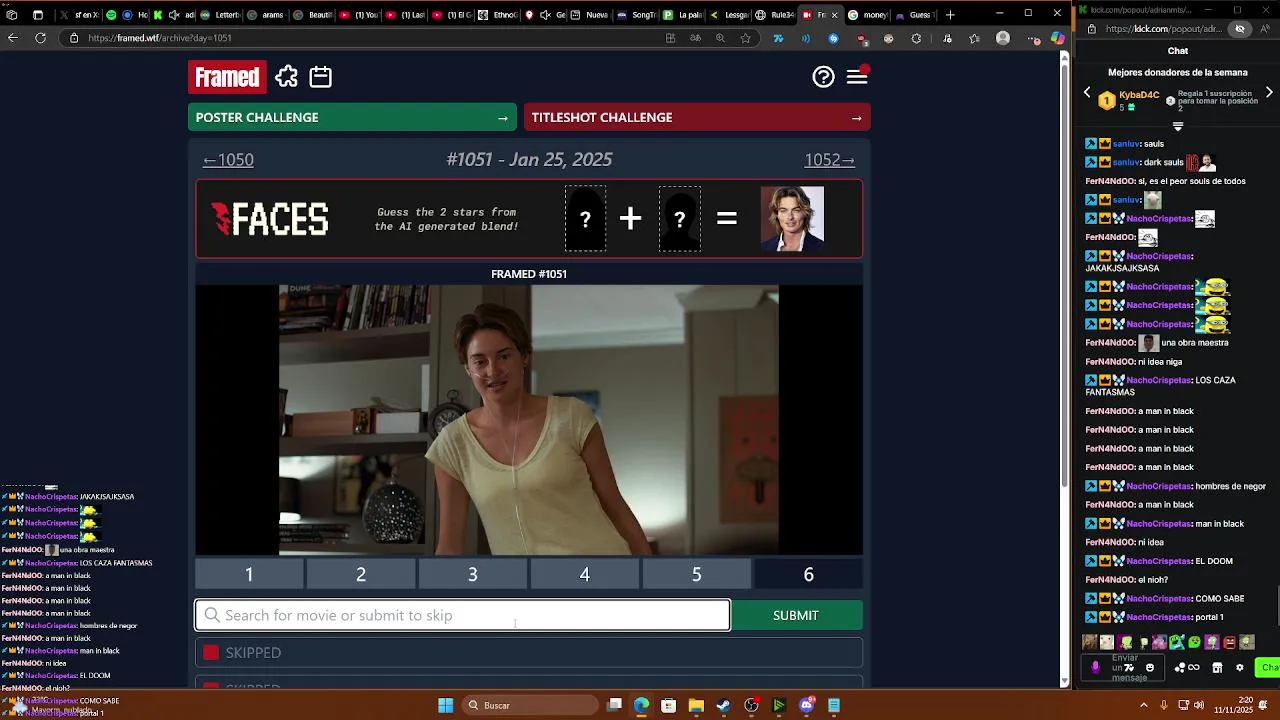Open Steam from taskbar

[723, 705]
